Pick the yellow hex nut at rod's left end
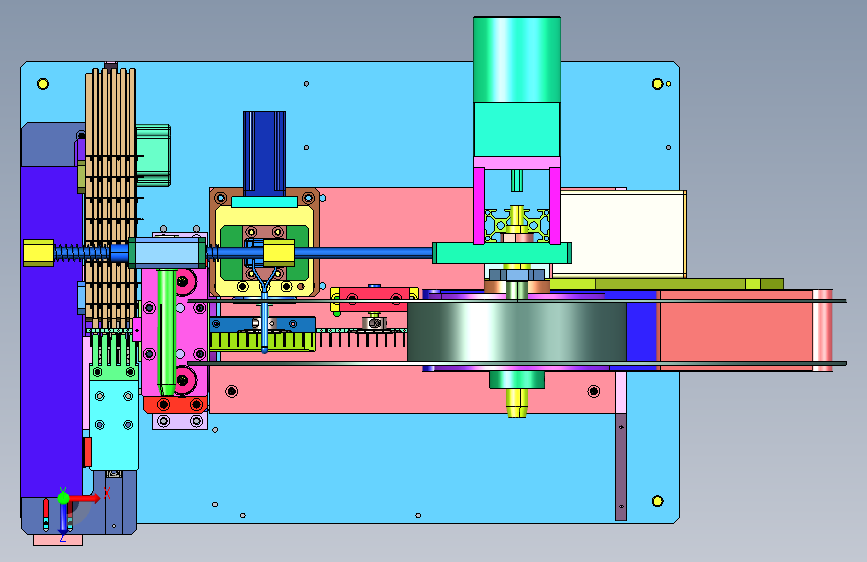The image size is (867, 562). 39,253
